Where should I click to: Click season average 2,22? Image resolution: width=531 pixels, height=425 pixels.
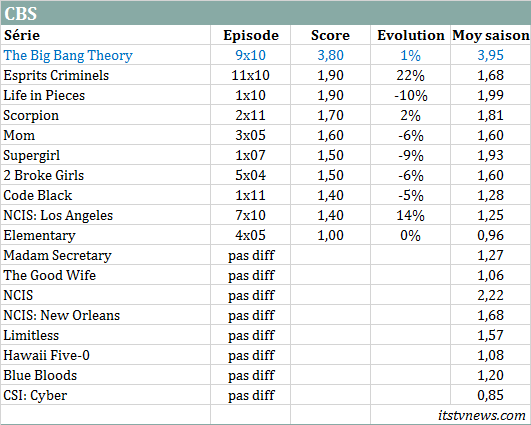coord(491,295)
